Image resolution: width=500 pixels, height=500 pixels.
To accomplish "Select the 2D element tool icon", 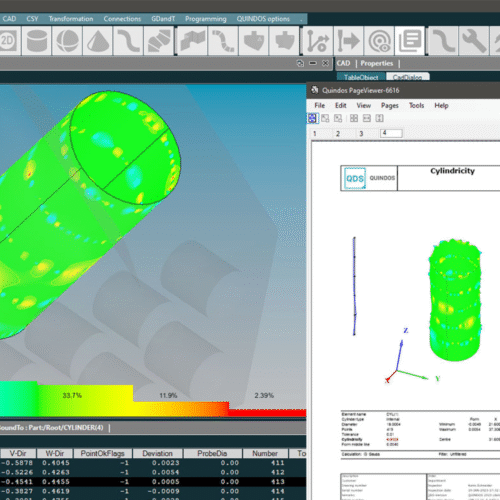I will pyautogui.click(x=9, y=41).
